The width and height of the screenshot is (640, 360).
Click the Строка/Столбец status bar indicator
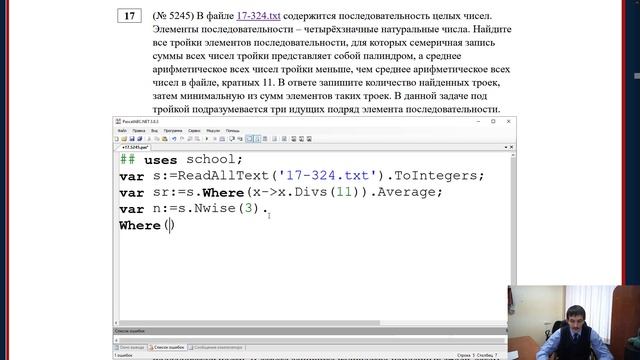point(477,355)
